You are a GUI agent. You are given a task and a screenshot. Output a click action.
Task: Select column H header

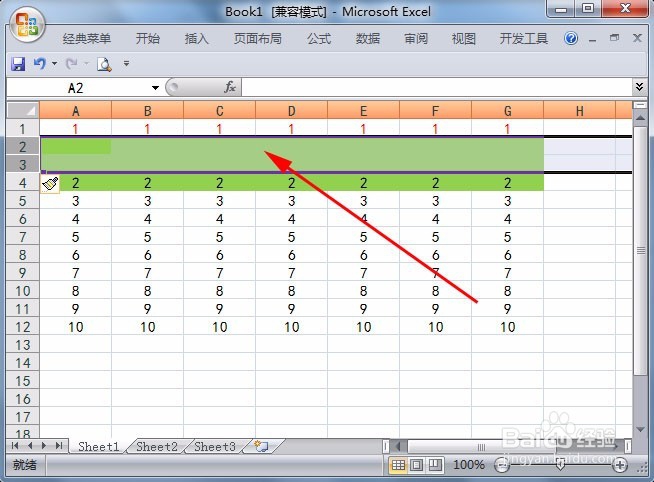point(580,110)
